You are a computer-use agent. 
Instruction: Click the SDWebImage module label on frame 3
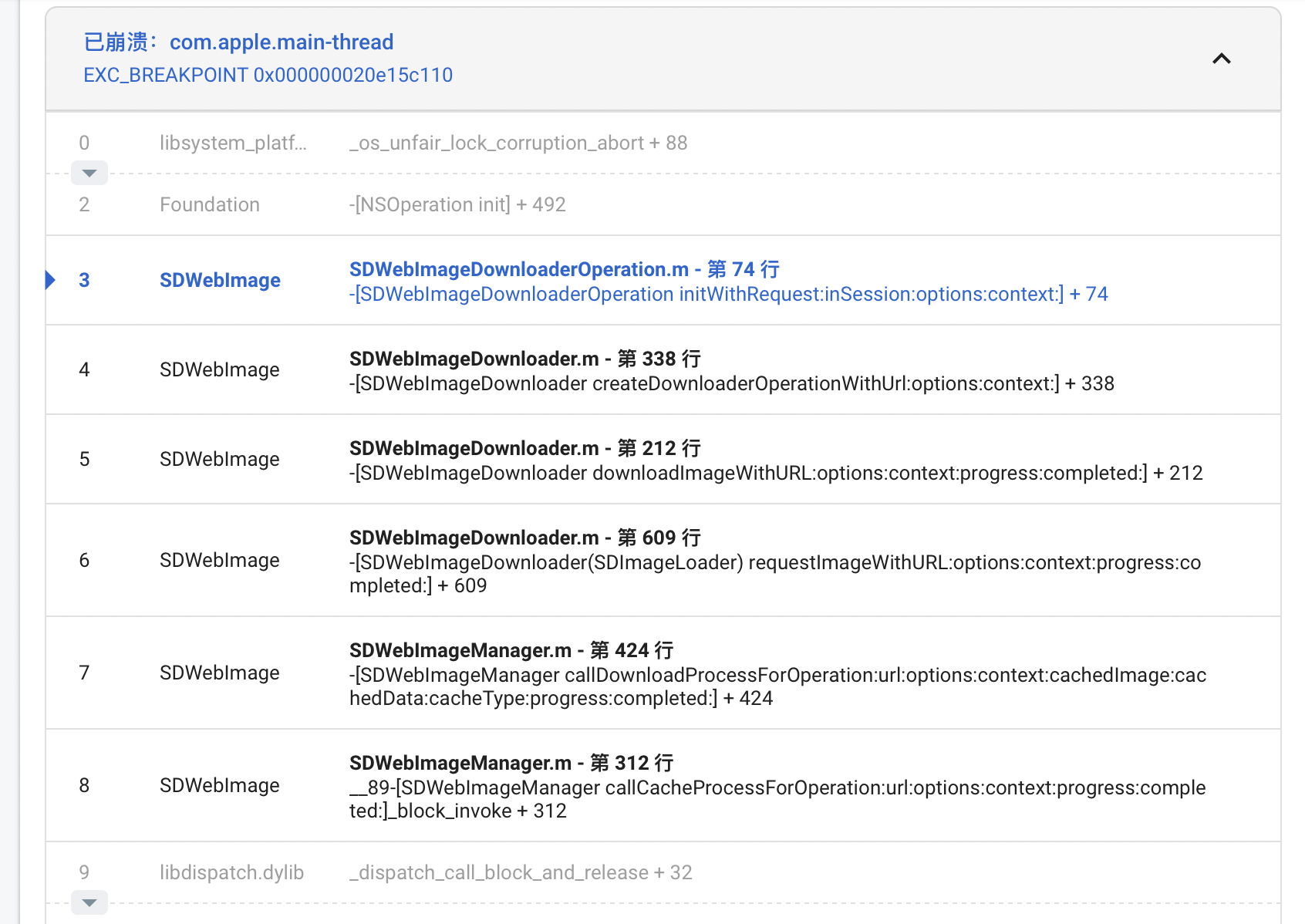(220, 280)
